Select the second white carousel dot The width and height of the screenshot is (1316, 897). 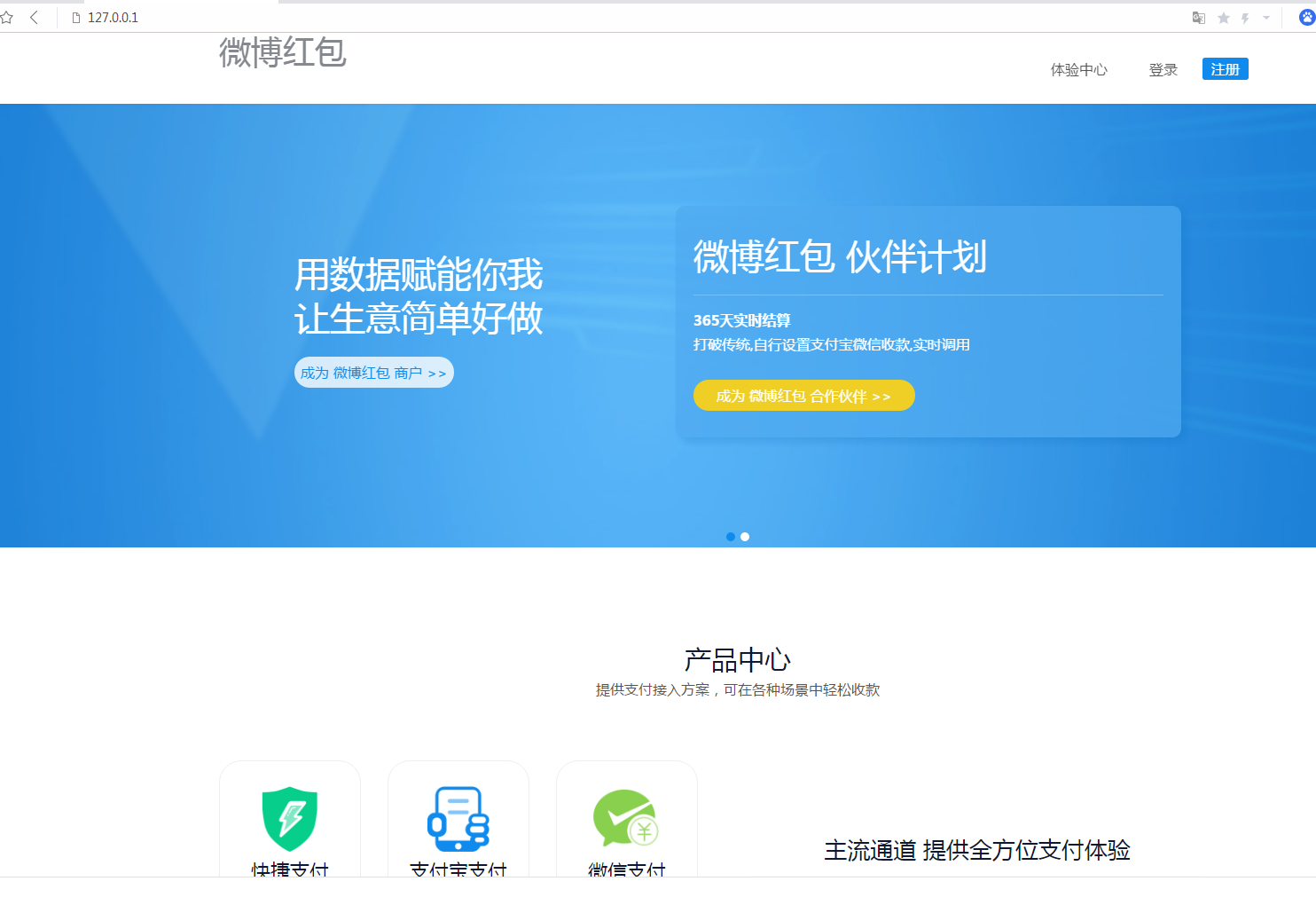point(745,537)
